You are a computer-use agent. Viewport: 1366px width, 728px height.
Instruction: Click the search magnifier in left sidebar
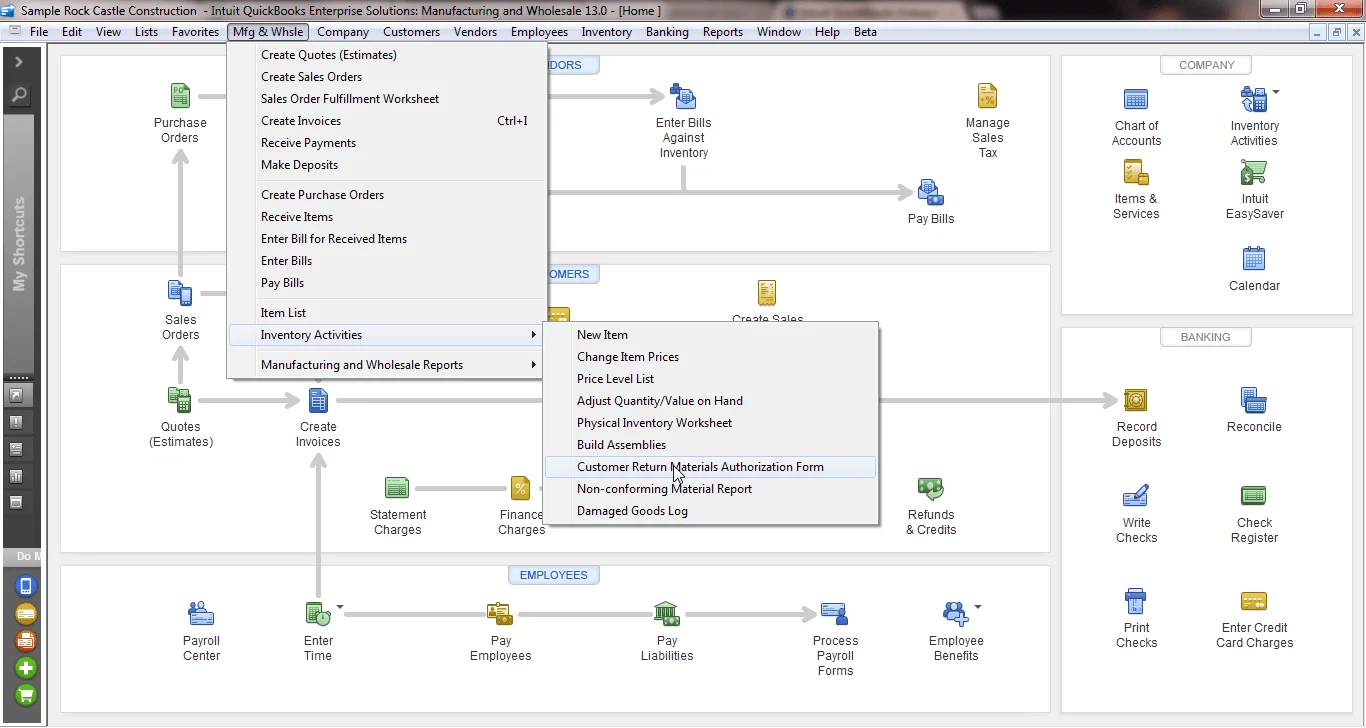(21, 95)
